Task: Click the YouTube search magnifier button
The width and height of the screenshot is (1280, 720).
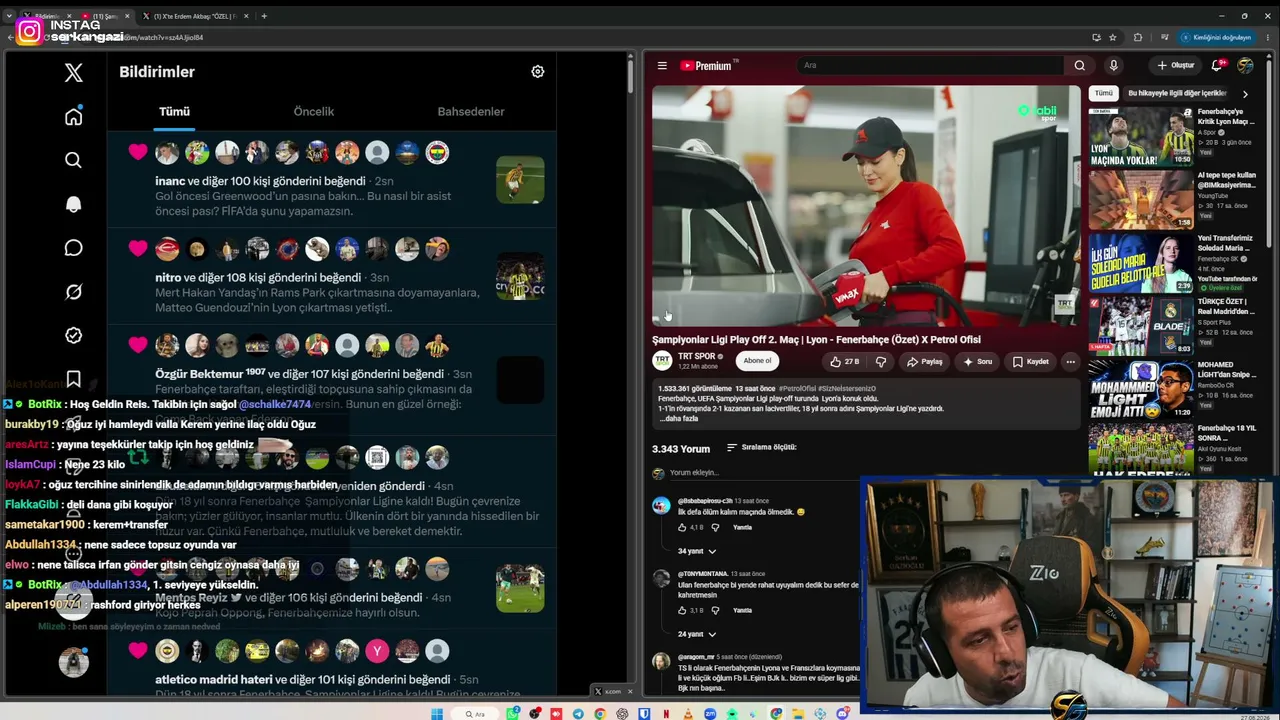Action: pos(1079,66)
